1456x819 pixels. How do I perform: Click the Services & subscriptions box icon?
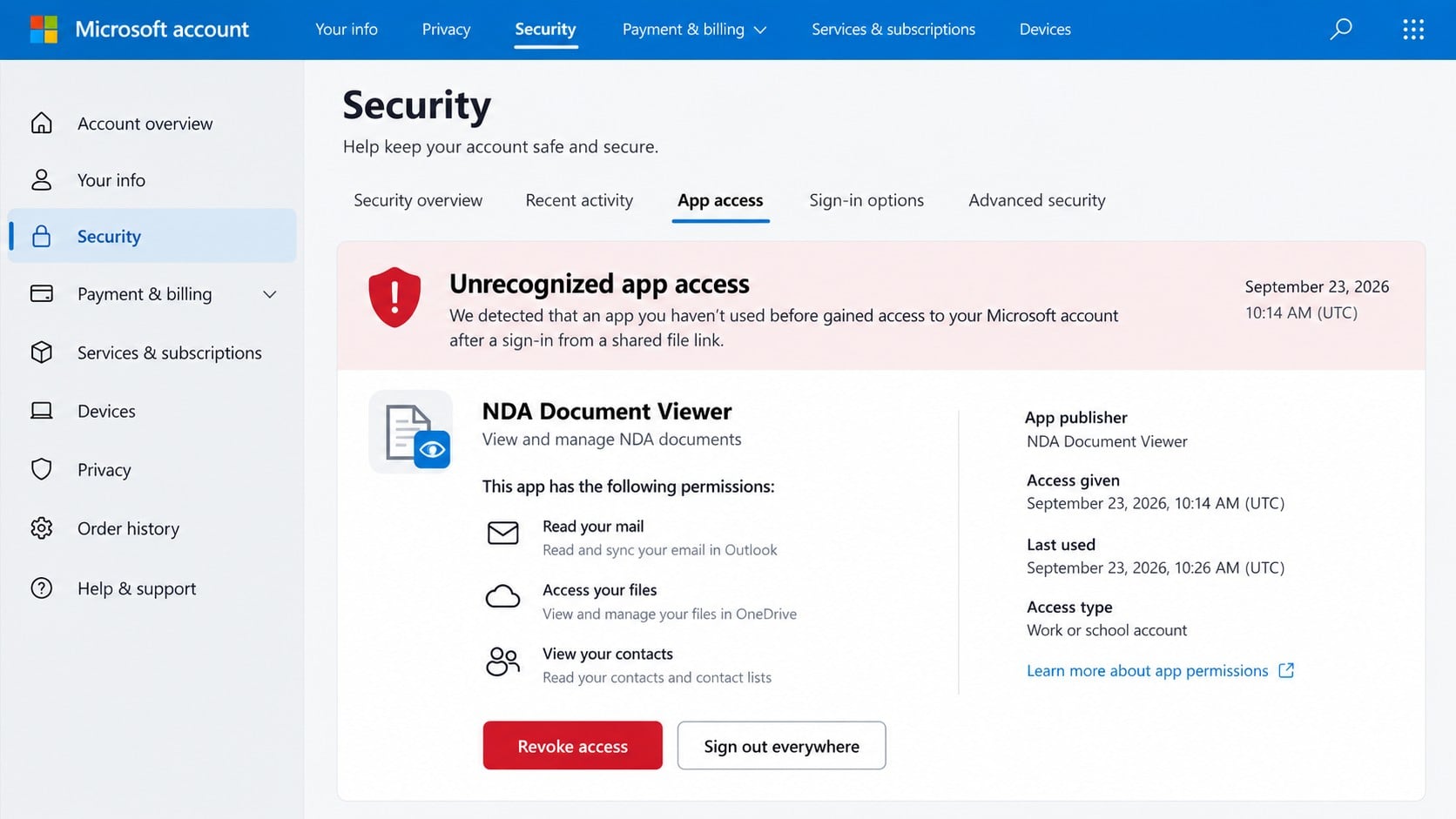pos(42,352)
